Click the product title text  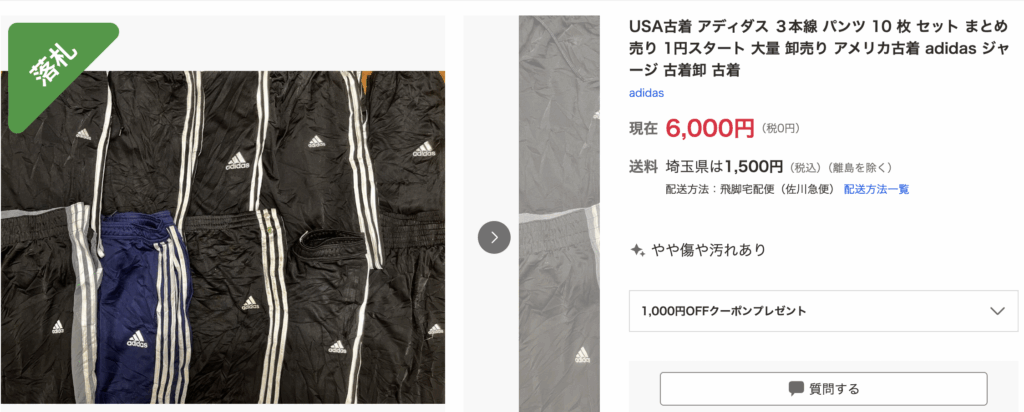tap(823, 49)
